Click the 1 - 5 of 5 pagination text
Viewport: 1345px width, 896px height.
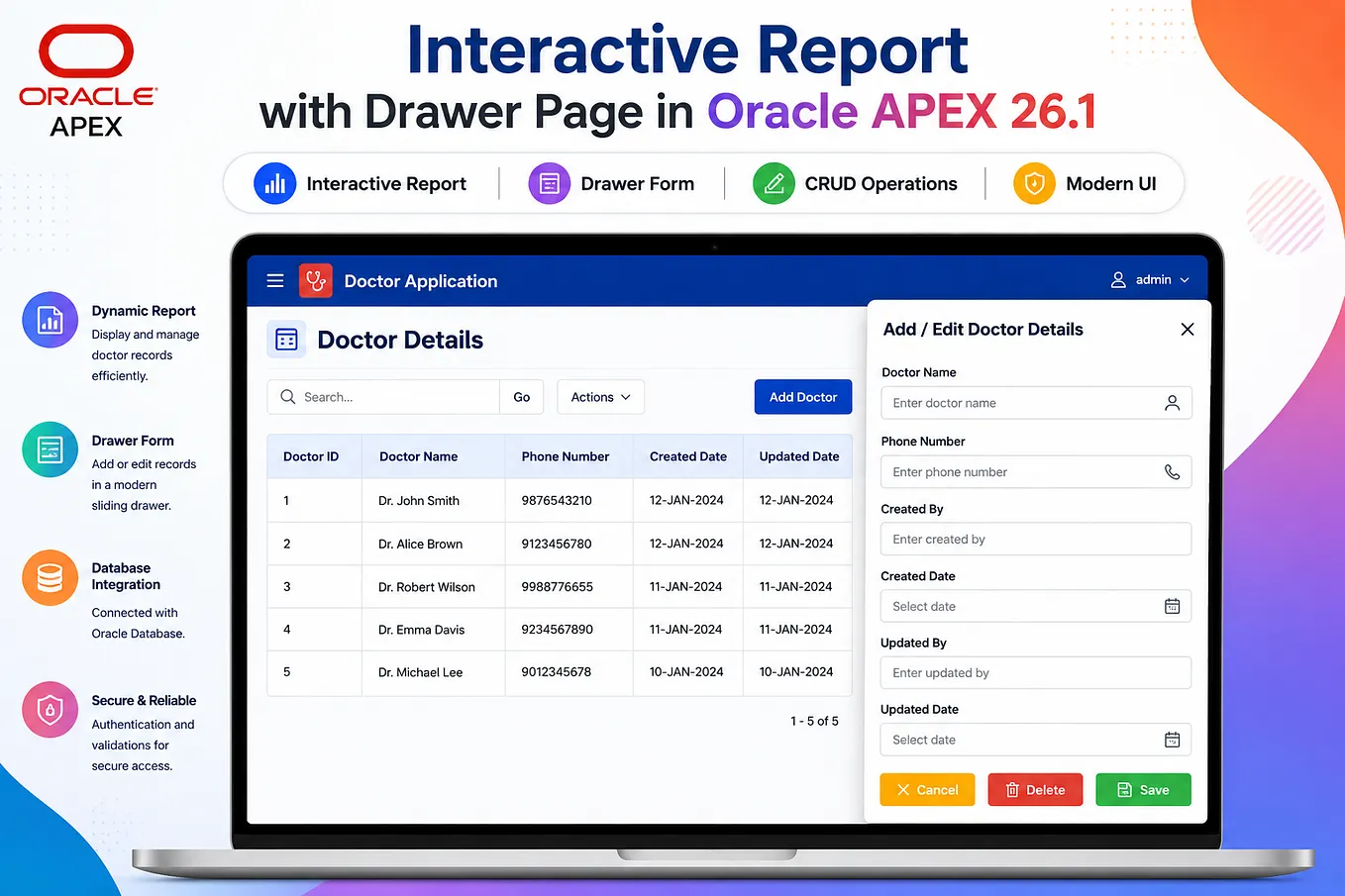tap(814, 721)
